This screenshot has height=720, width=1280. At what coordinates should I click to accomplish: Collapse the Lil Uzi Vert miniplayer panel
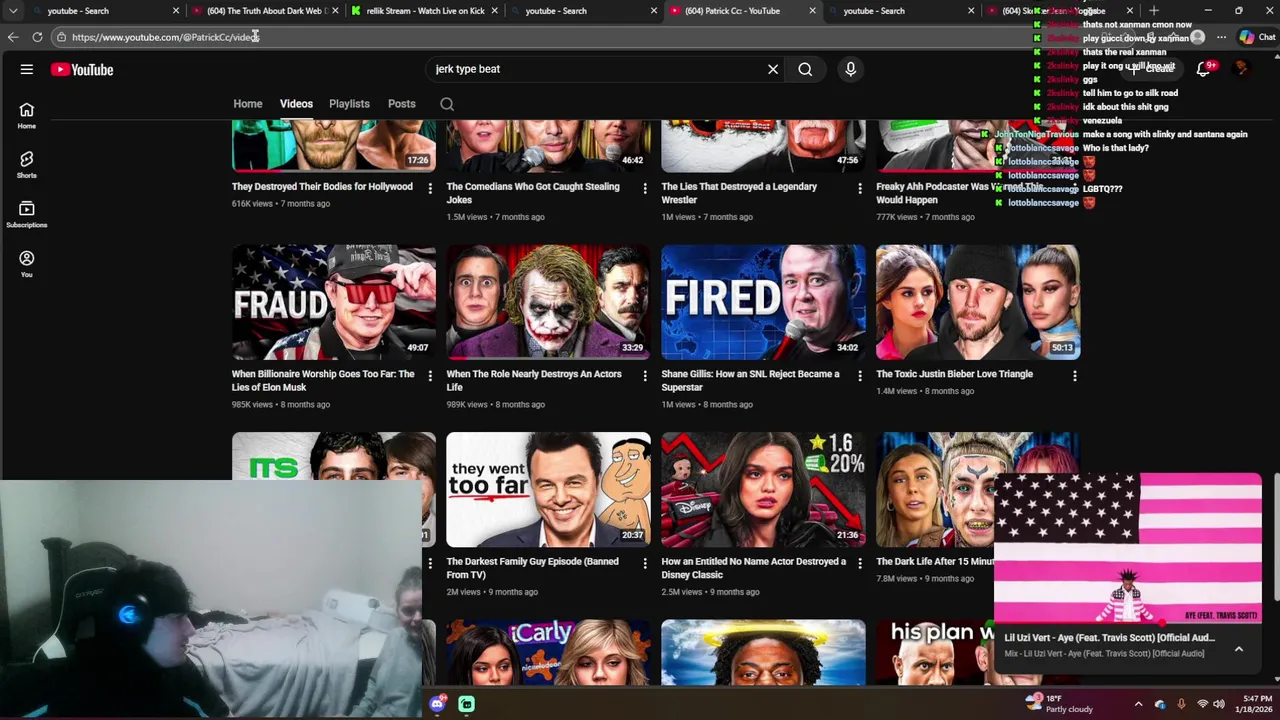[x=1238, y=649]
